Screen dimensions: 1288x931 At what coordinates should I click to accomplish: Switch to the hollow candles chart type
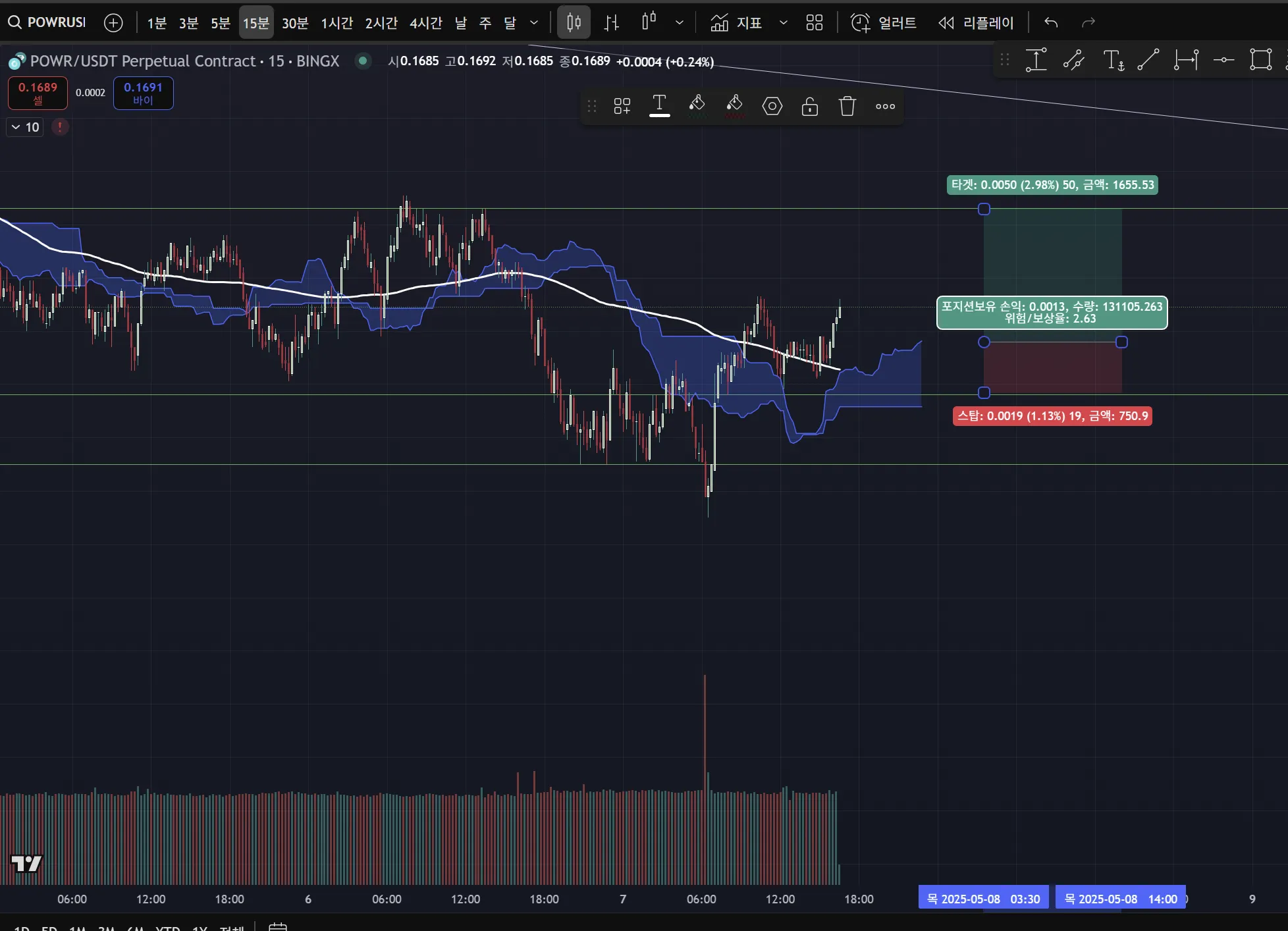(649, 22)
